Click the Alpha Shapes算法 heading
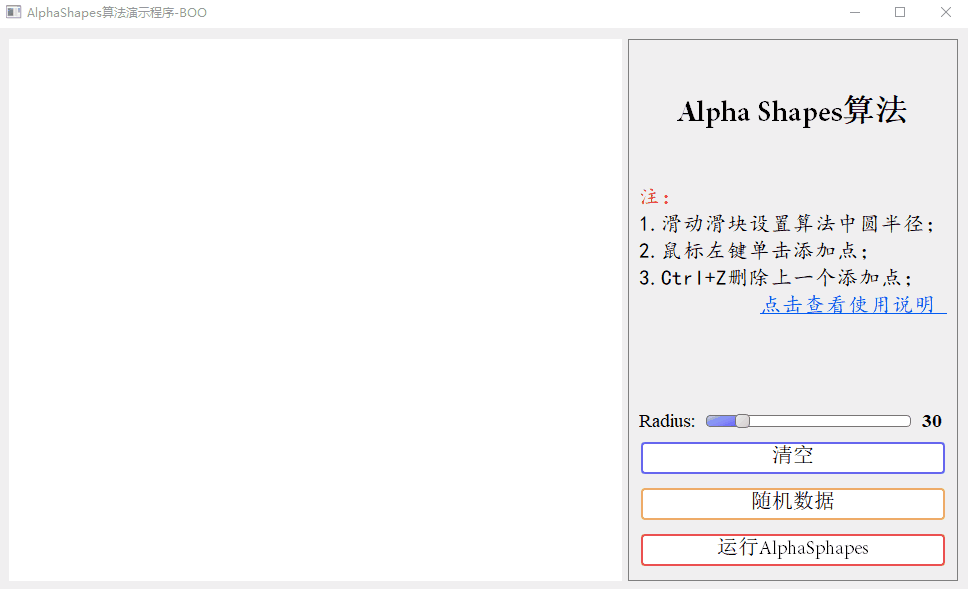968x589 pixels. [x=792, y=111]
